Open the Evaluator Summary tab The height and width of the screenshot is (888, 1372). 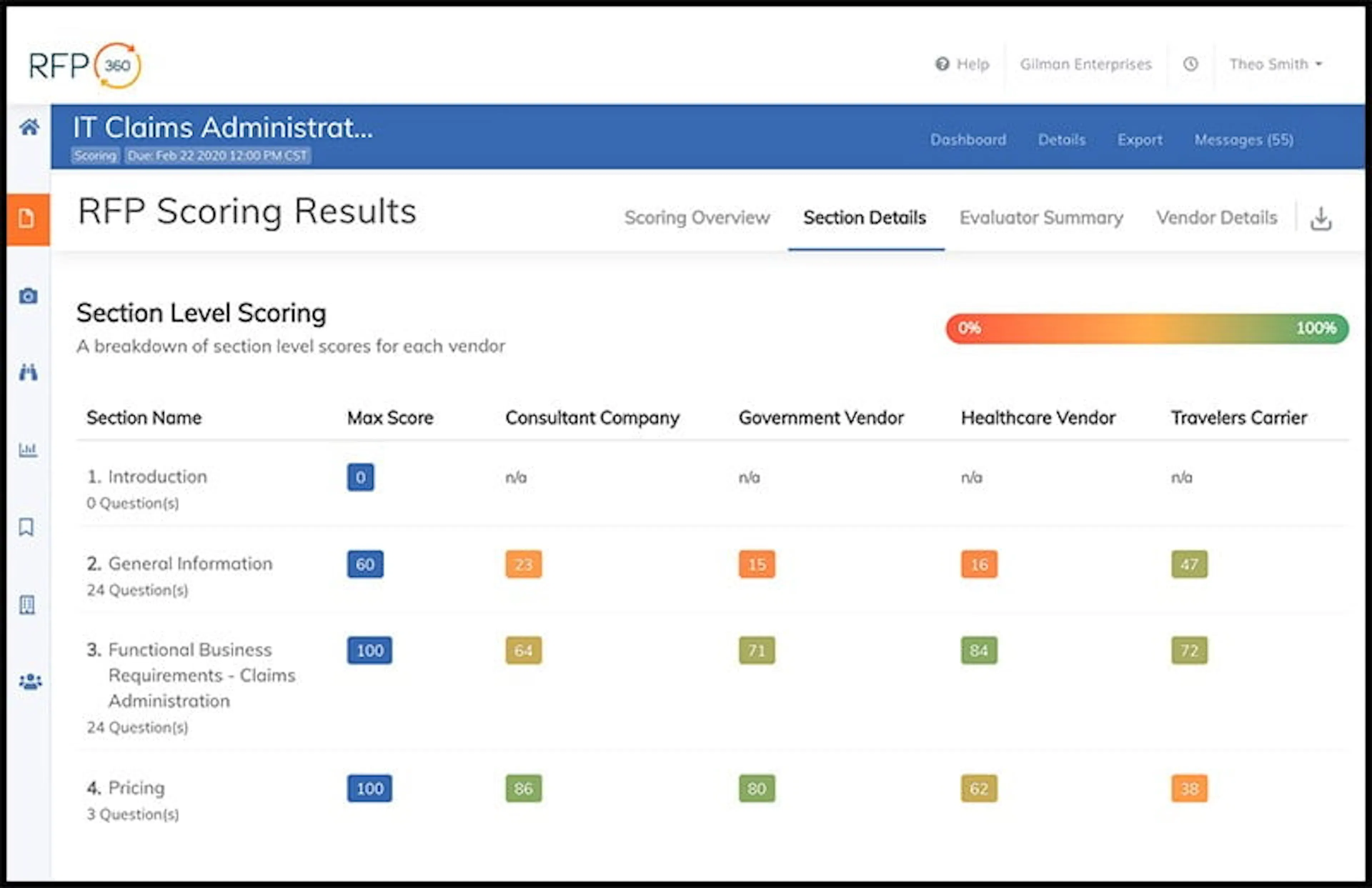pyautogui.click(x=1041, y=218)
